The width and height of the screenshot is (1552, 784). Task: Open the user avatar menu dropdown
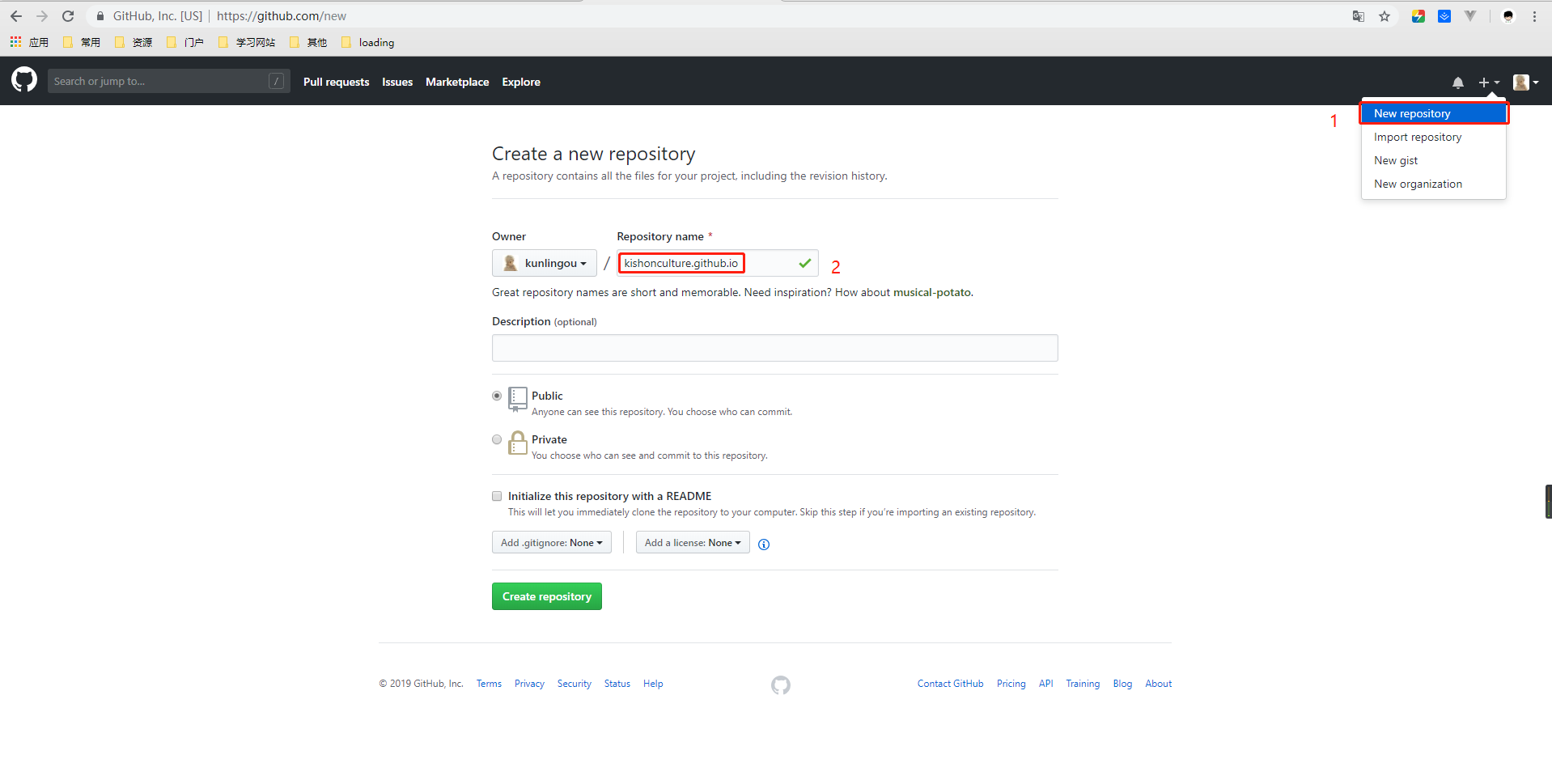[x=1525, y=83]
